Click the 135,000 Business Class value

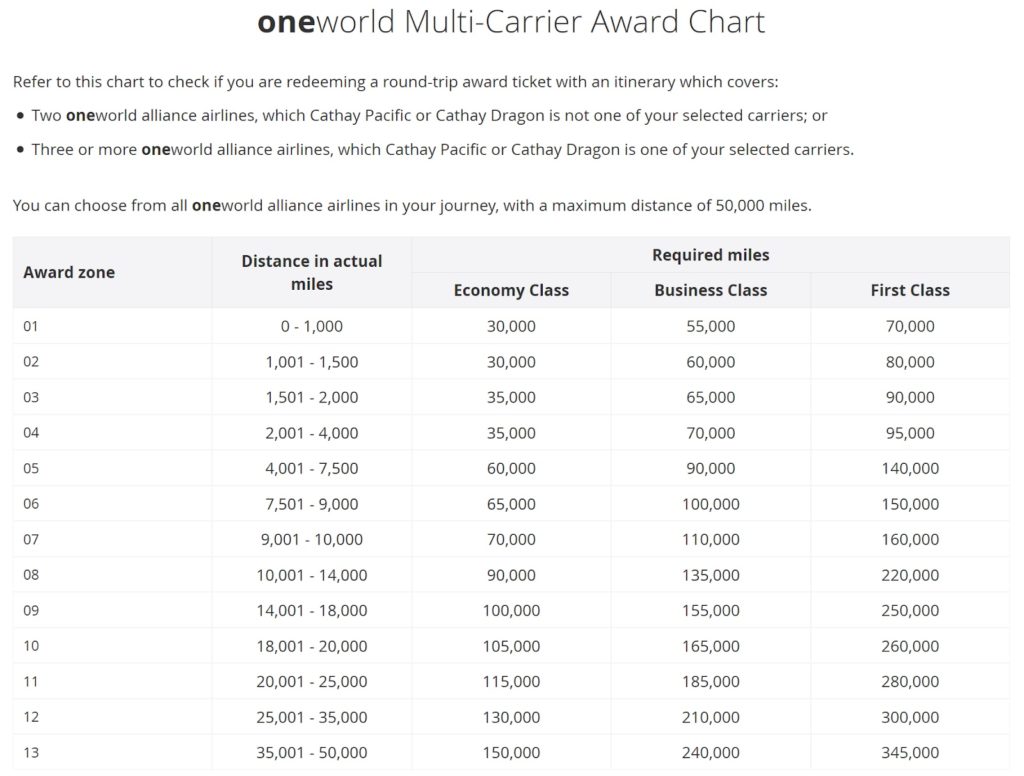711,575
